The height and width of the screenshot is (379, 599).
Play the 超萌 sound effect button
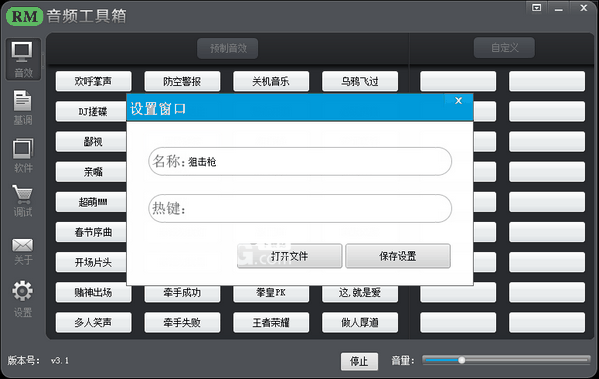[91, 202]
